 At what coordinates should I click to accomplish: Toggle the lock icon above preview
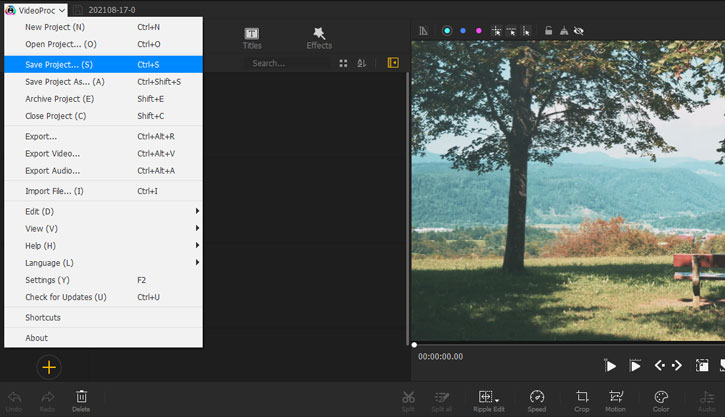coord(548,31)
